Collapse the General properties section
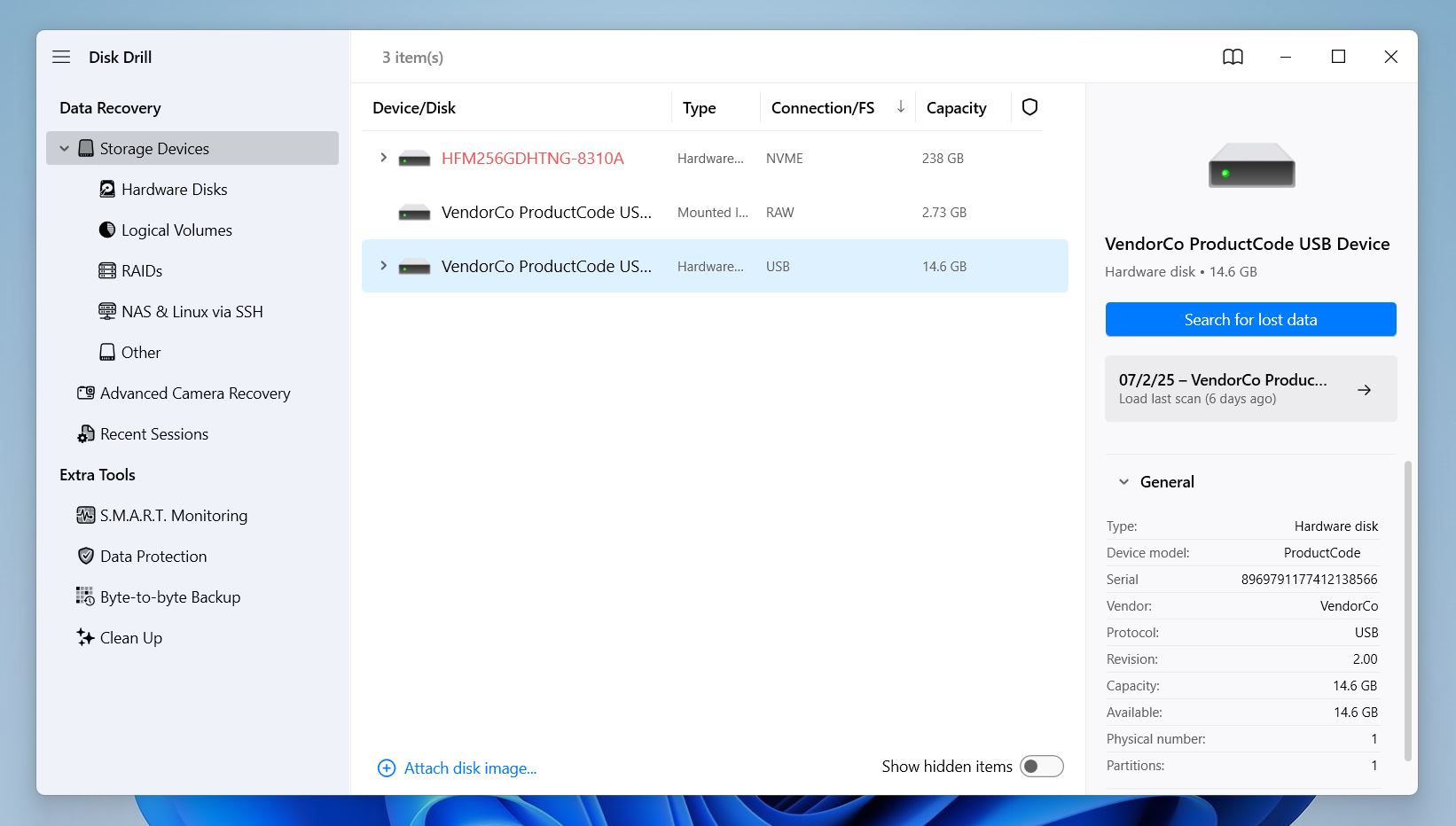 [1123, 482]
